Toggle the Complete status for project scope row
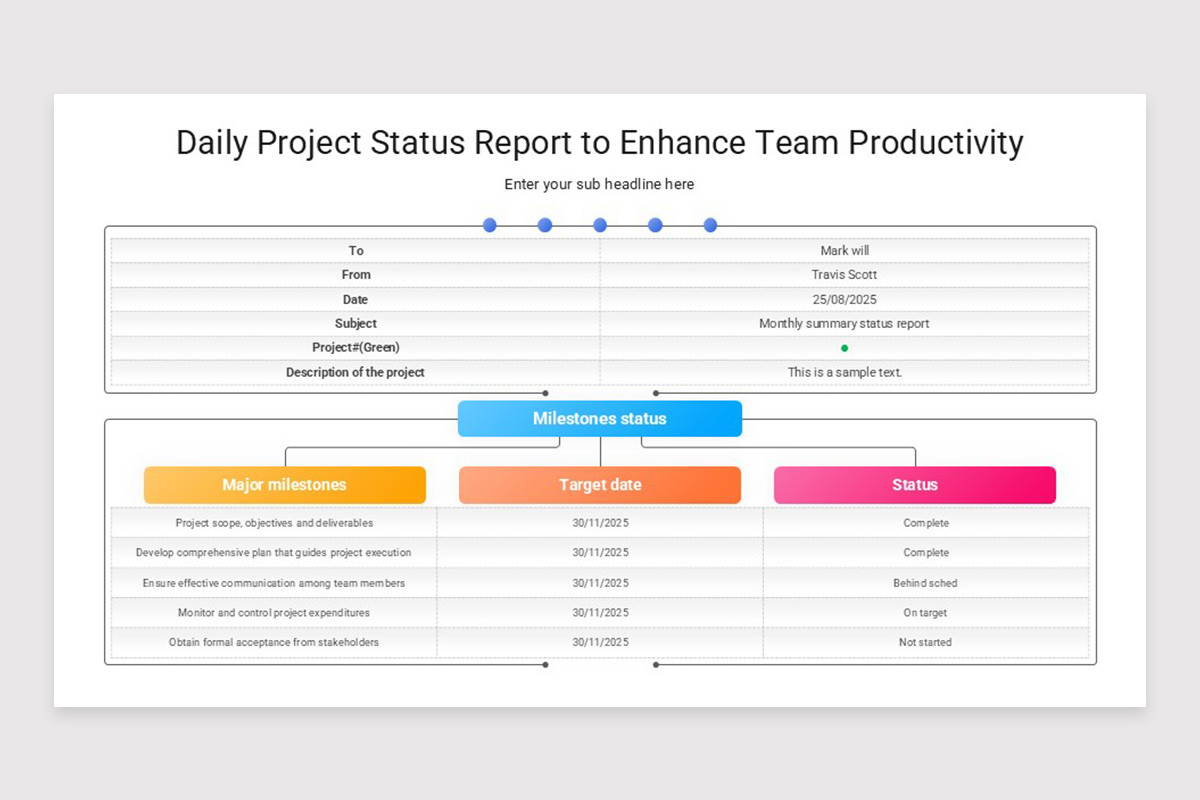 926,522
